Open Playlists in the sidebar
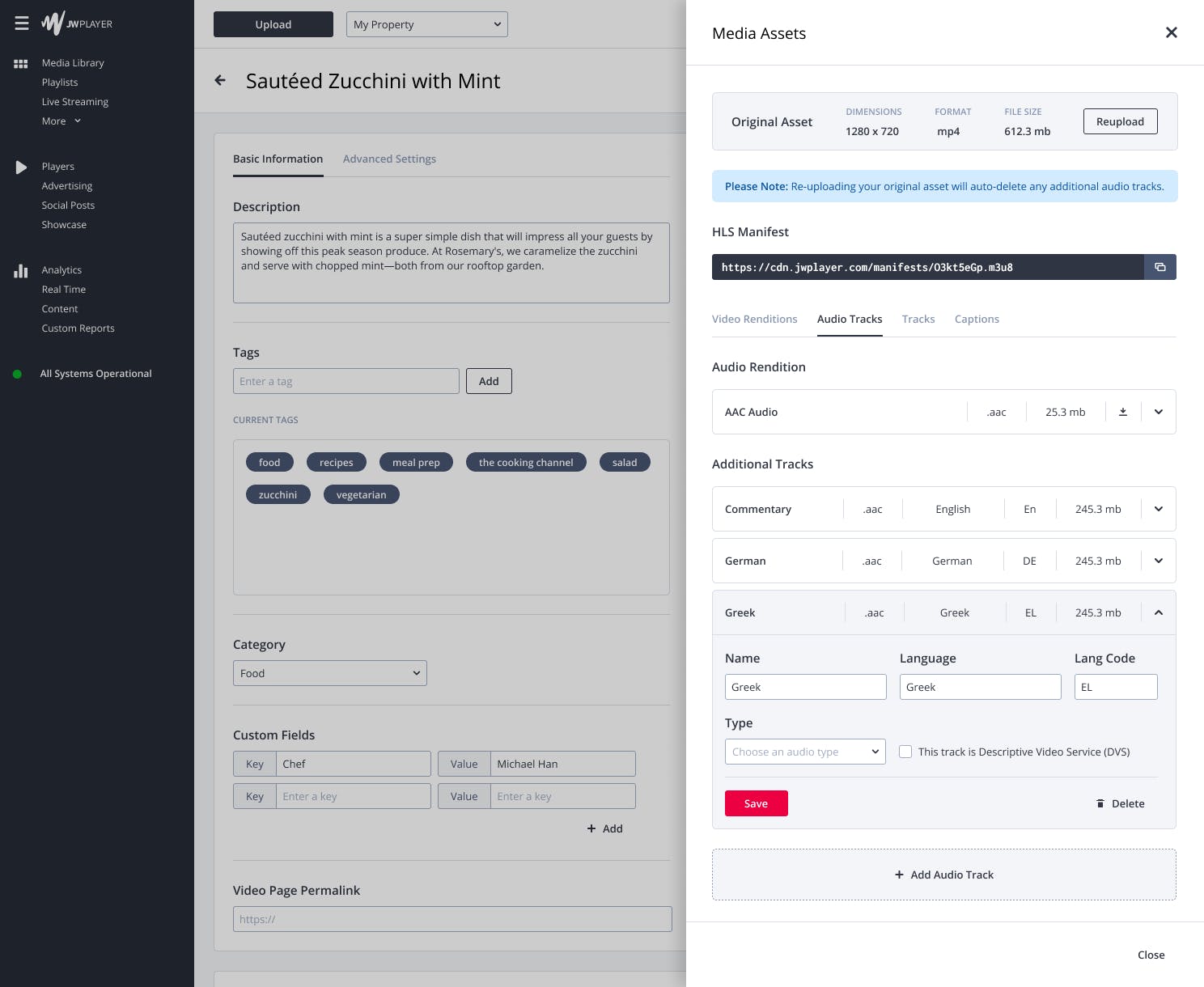The image size is (1204, 987). click(x=60, y=83)
